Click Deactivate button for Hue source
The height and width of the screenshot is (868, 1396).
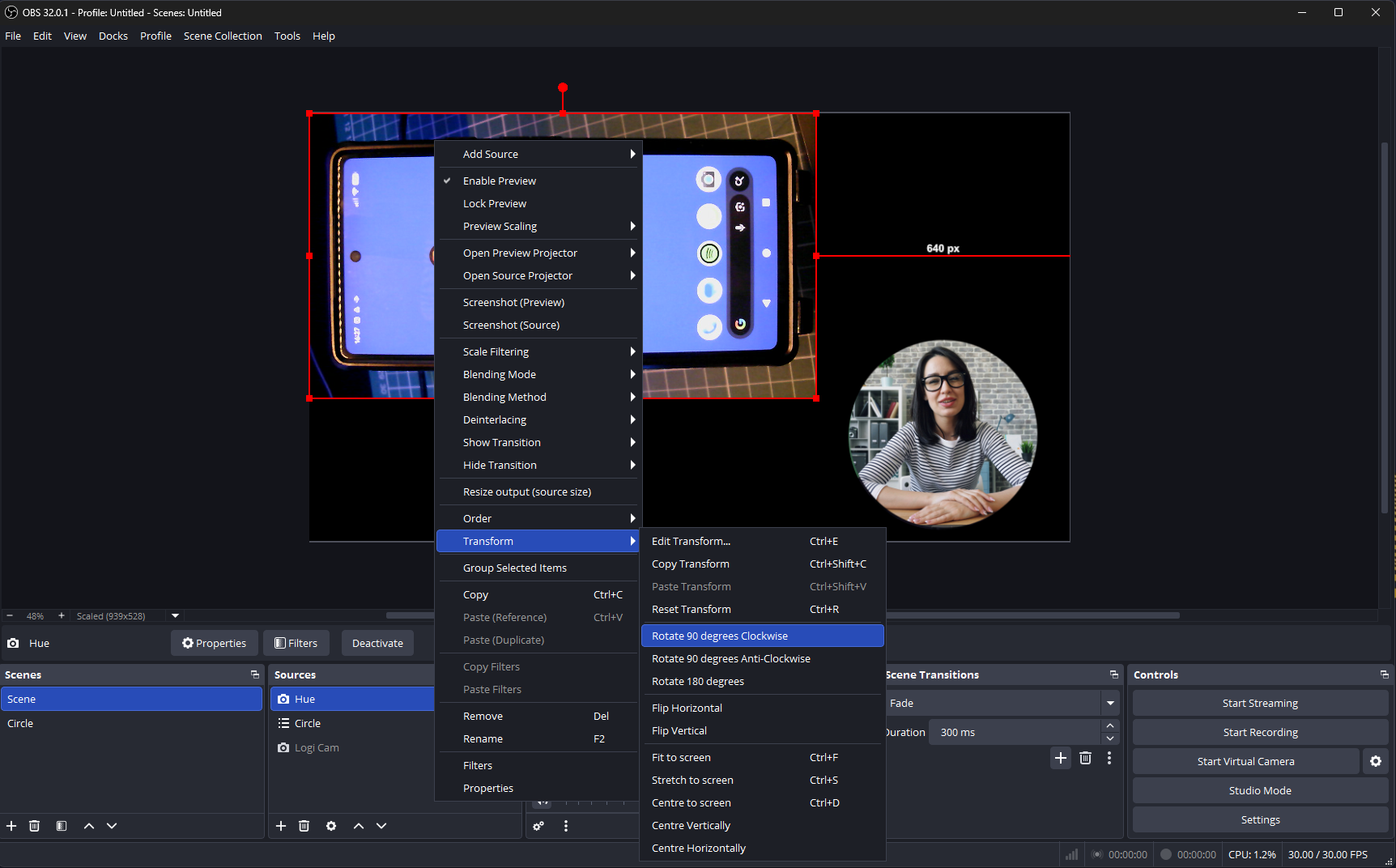click(x=377, y=643)
